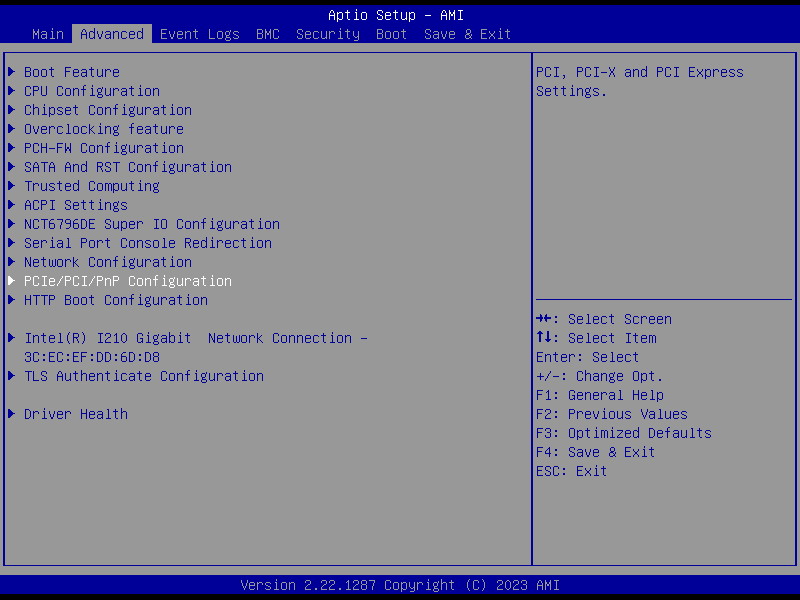Viewport: 800px width, 600px height.
Task: Open Chipset Configuration settings
Action: point(108,110)
